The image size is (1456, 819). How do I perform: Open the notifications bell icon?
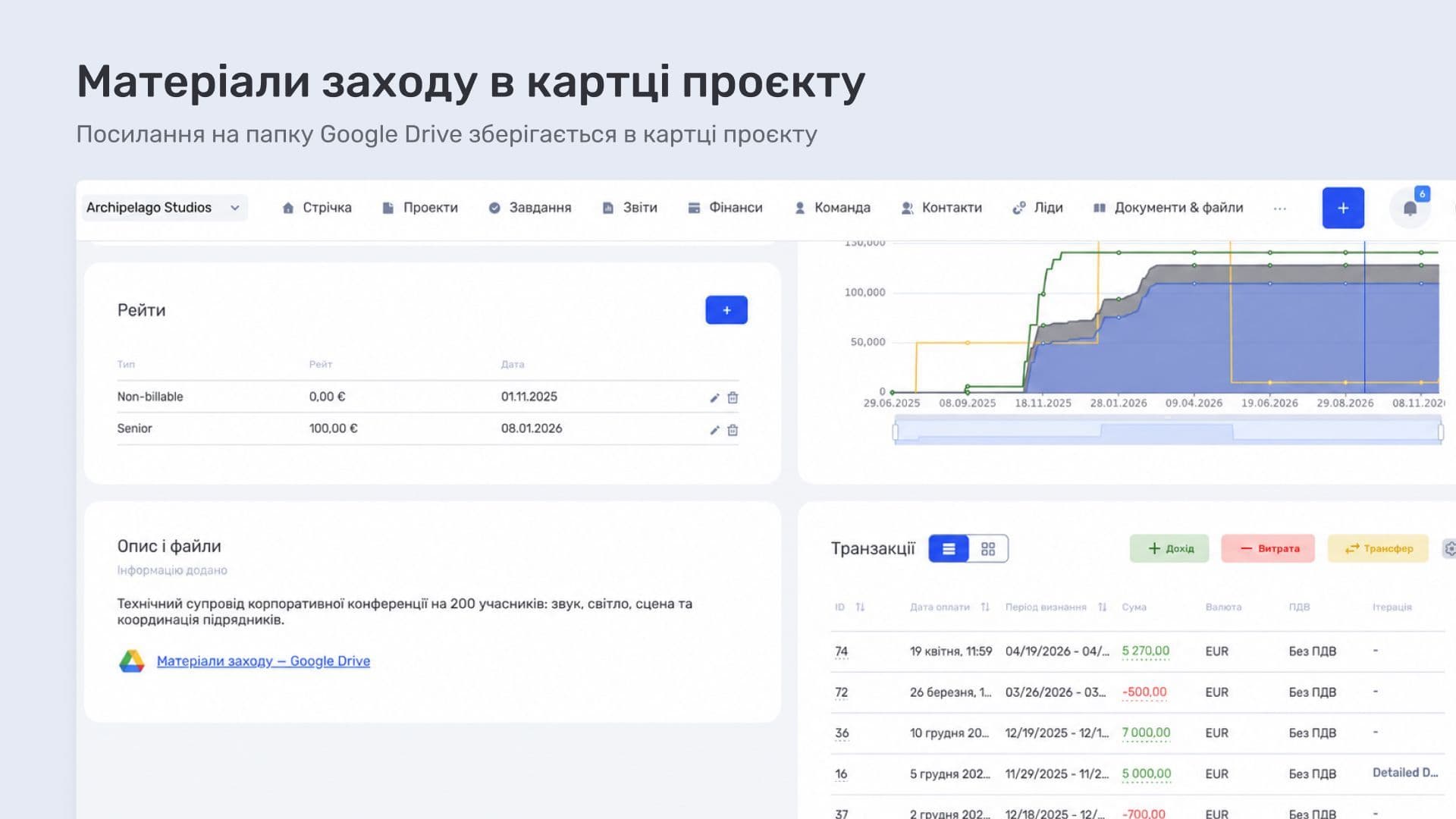[x=1410, y=209]
